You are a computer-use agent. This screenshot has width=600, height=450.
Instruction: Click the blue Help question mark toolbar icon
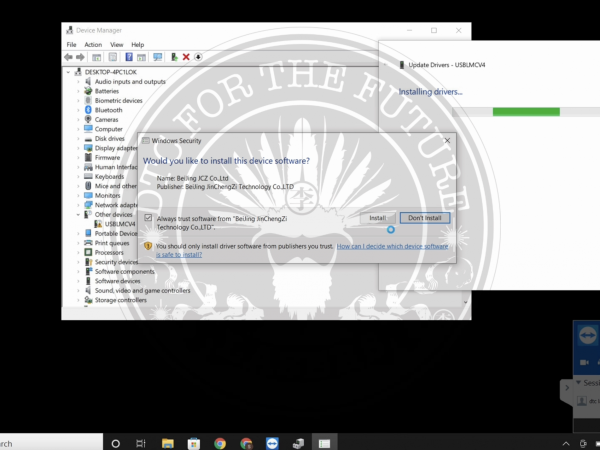click(x=129, y=57)
